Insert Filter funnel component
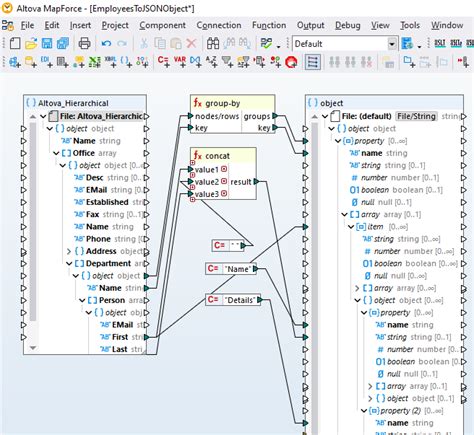Screen dimensions: 474x435 (x=227, y=62)
